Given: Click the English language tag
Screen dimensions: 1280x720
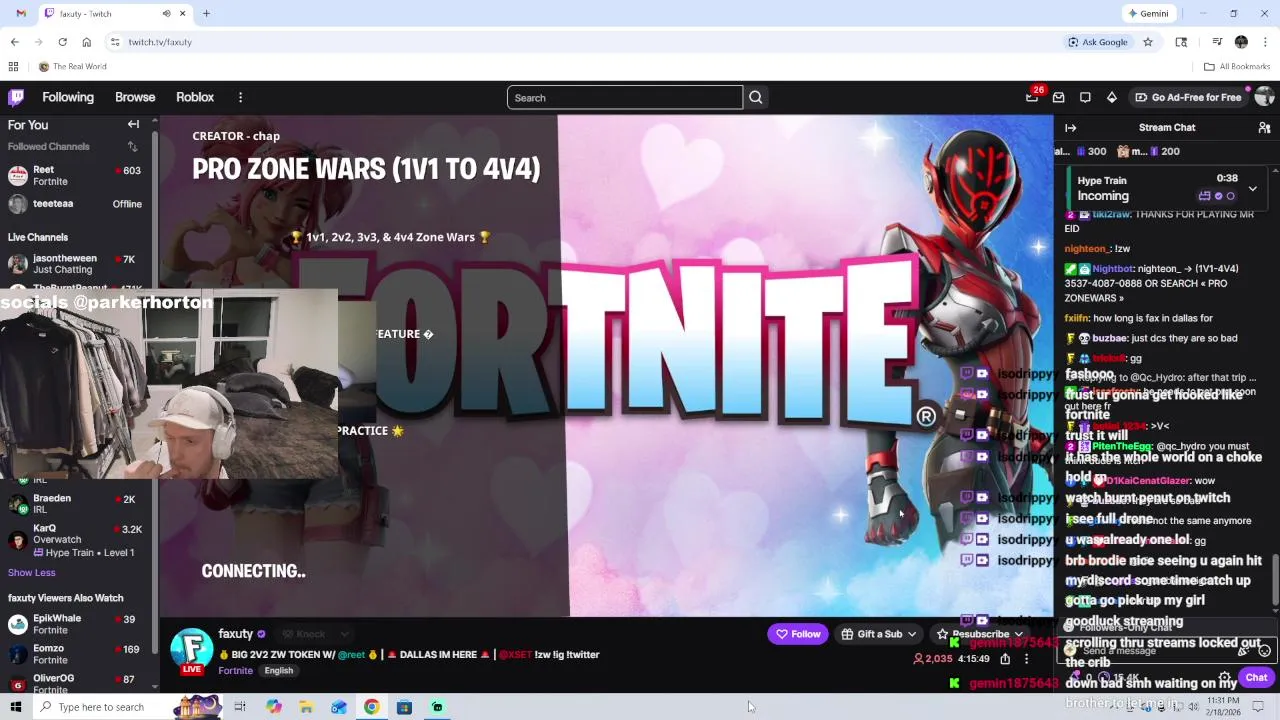Looking at the screenshot, I should click(x=279, y=671).
